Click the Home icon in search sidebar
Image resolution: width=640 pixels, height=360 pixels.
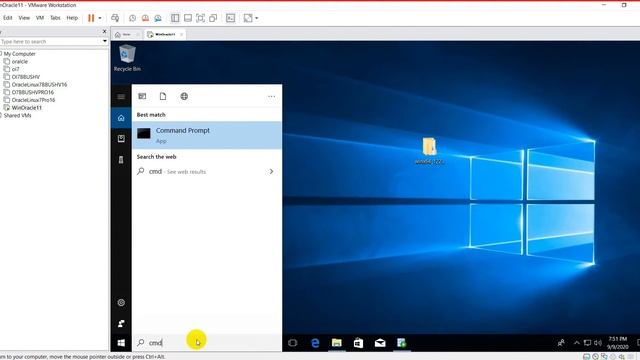(x=121, y=118)
